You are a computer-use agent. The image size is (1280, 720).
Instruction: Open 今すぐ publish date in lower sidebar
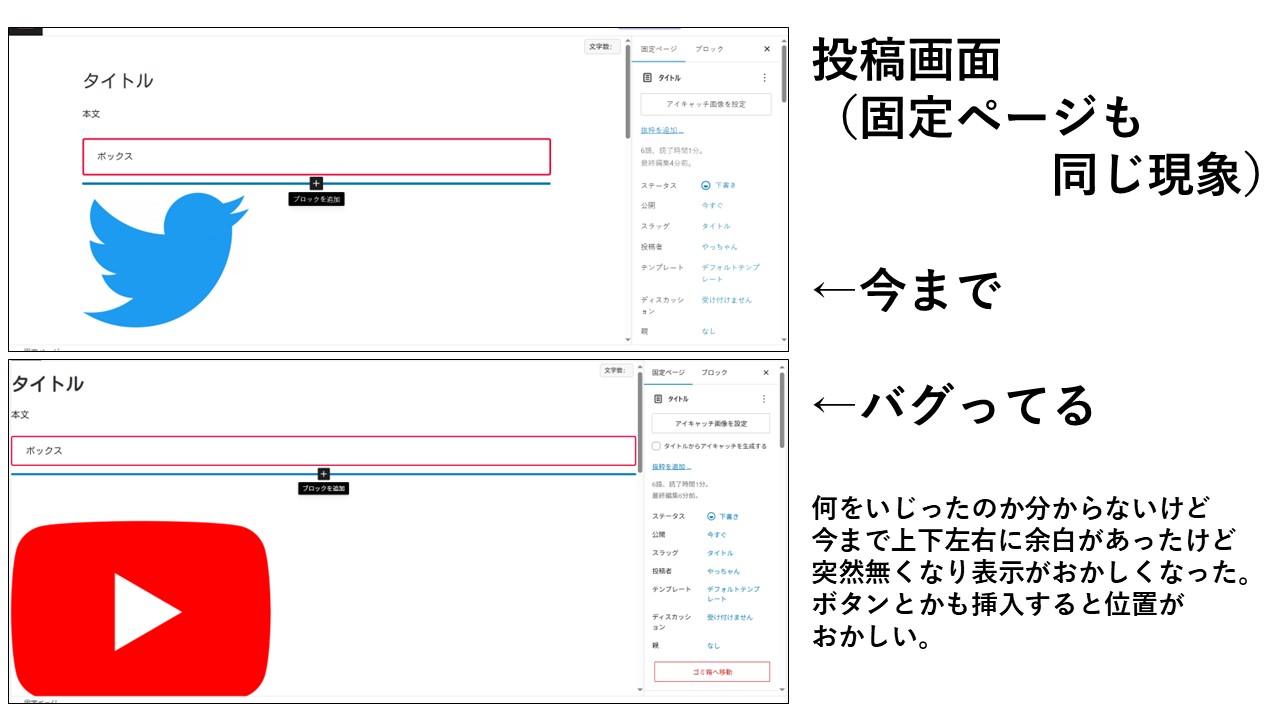pyautogui.click(x=717, y=535)
